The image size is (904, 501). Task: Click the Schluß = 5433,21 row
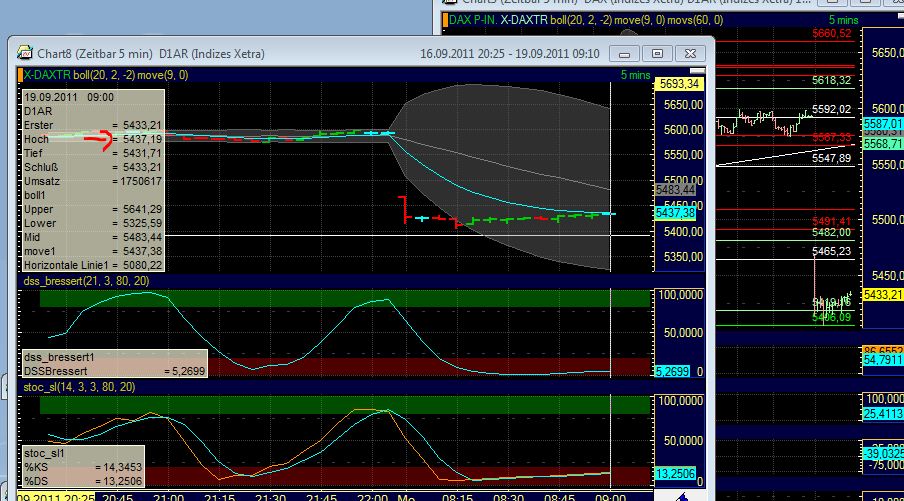93,167
